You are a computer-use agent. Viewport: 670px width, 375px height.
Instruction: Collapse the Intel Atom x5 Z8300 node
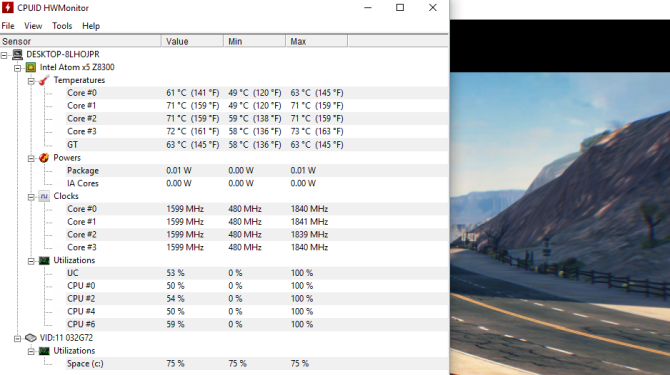[x=18, y=68]
